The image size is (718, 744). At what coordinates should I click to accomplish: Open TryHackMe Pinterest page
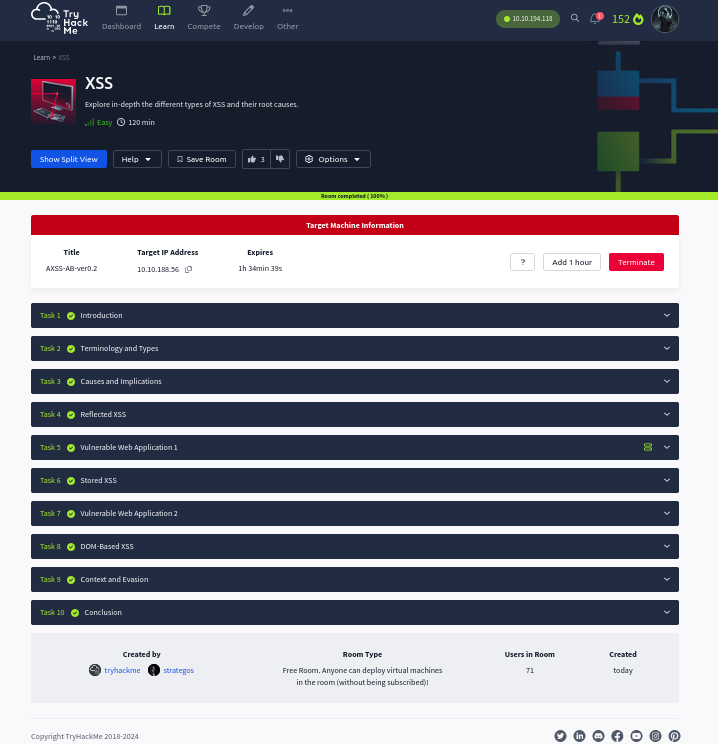674,736
